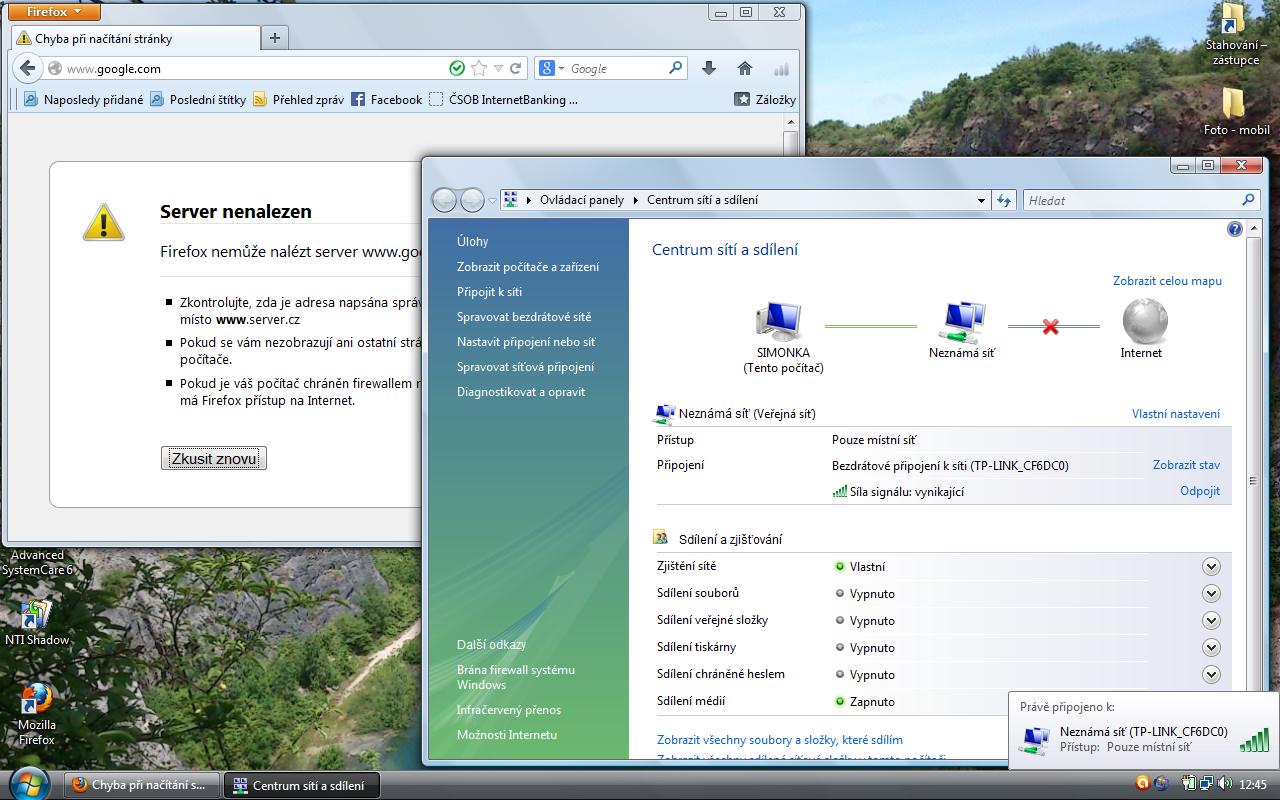Open the Control Panel address bar dropdown
This screenshot has height=800, width=1280.
(x=981, y=200)
